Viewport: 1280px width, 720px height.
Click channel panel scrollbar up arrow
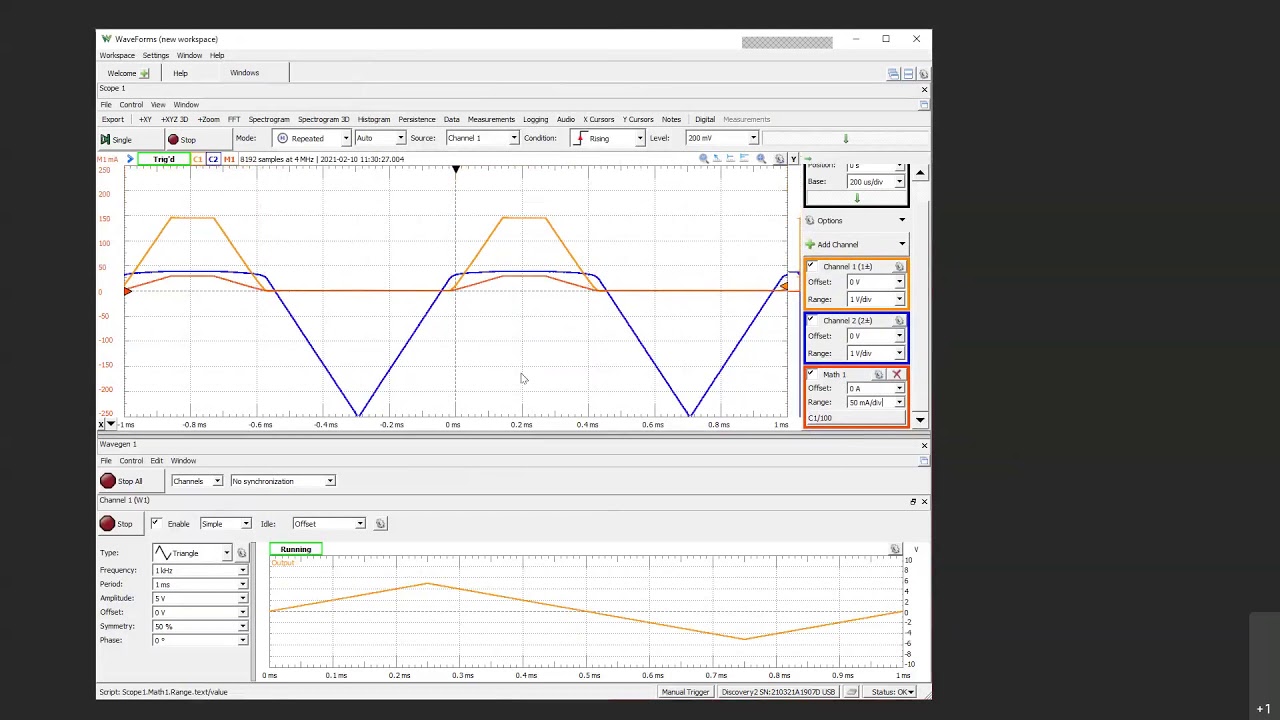pos(920,174)
